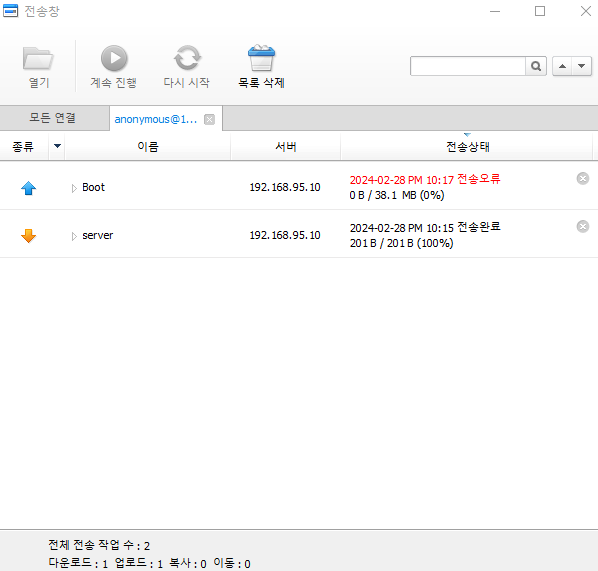This screenshot has width=598, height=571.
Task: Click the 201 B / 201 B (100%) text
Action: pyautogui.click(x=402, y=243)
